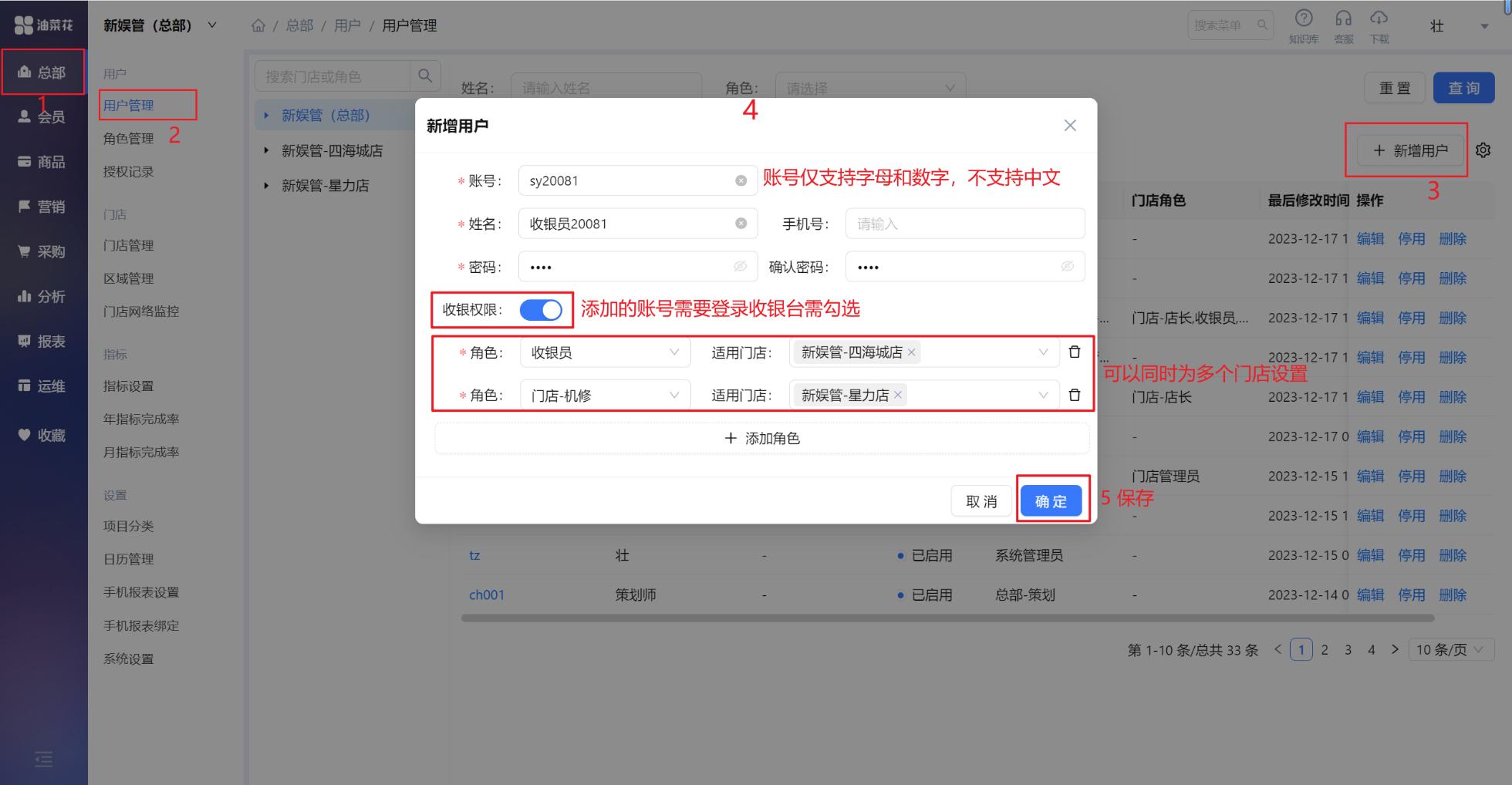Click the 重置 button

tap(1395, 88)
